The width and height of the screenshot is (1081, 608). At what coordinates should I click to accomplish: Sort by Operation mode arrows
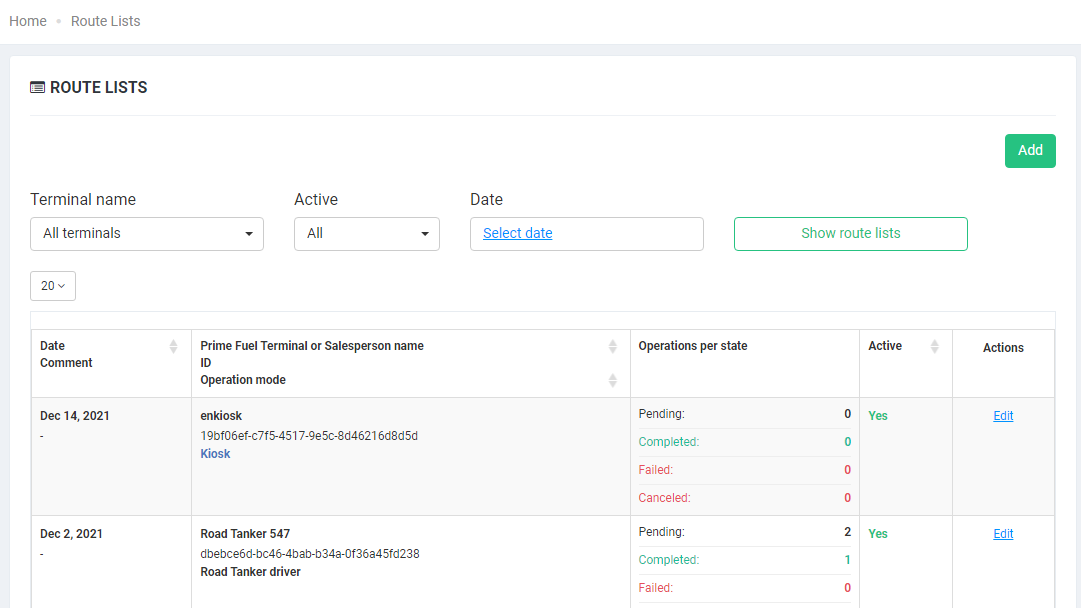(613, 380)
